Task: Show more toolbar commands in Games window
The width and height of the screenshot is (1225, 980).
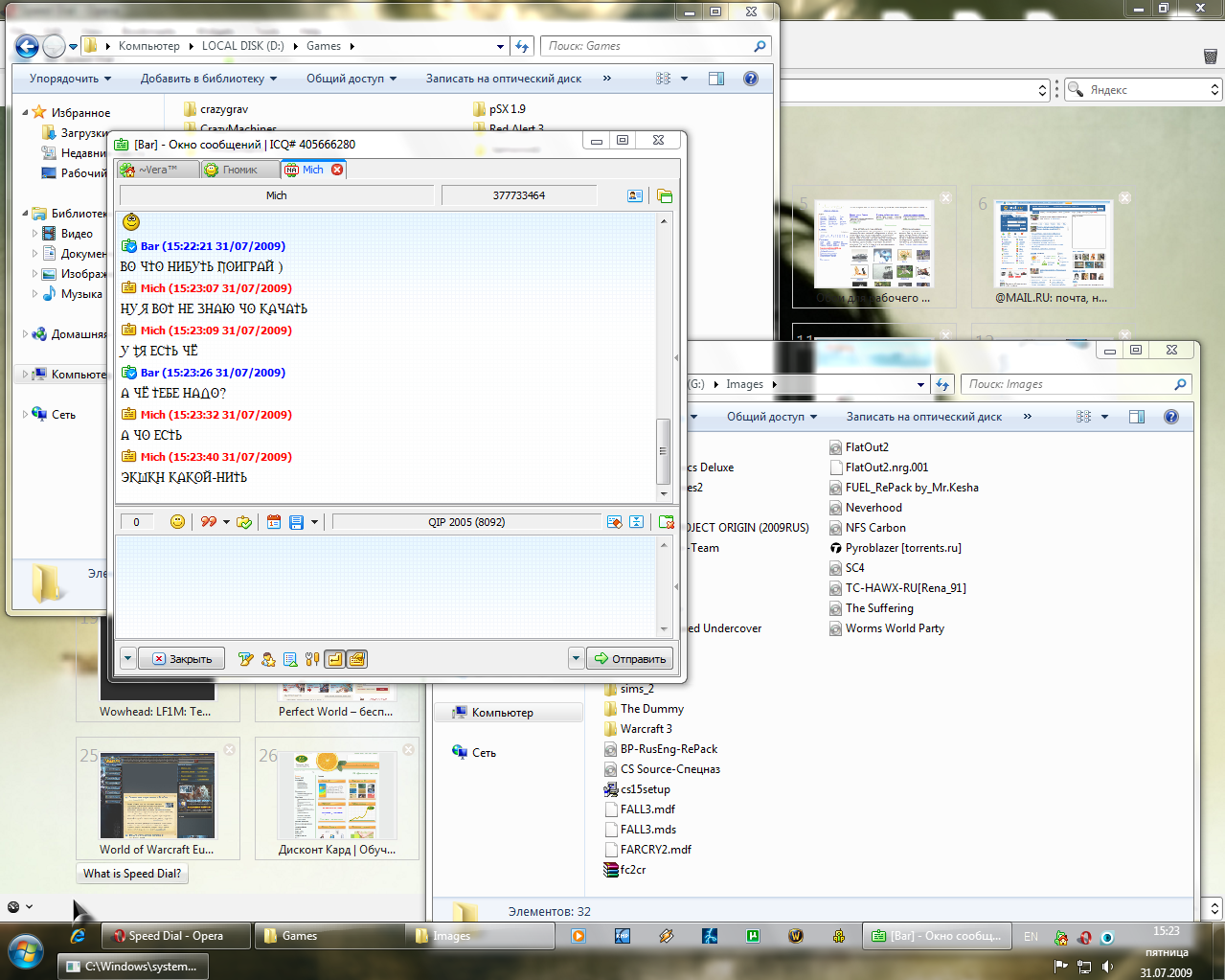Action: (607, 79)
